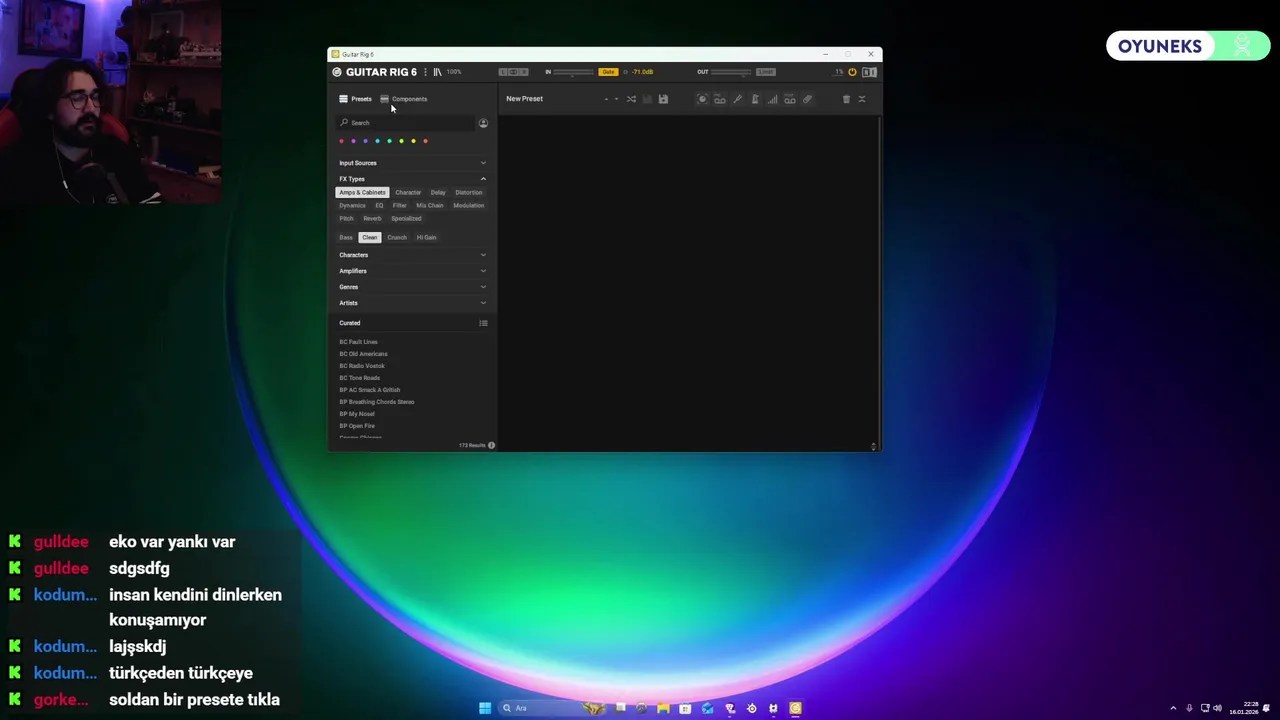
Task: Open File Explorer from the taskbar
Action: [x=663, y=708]
